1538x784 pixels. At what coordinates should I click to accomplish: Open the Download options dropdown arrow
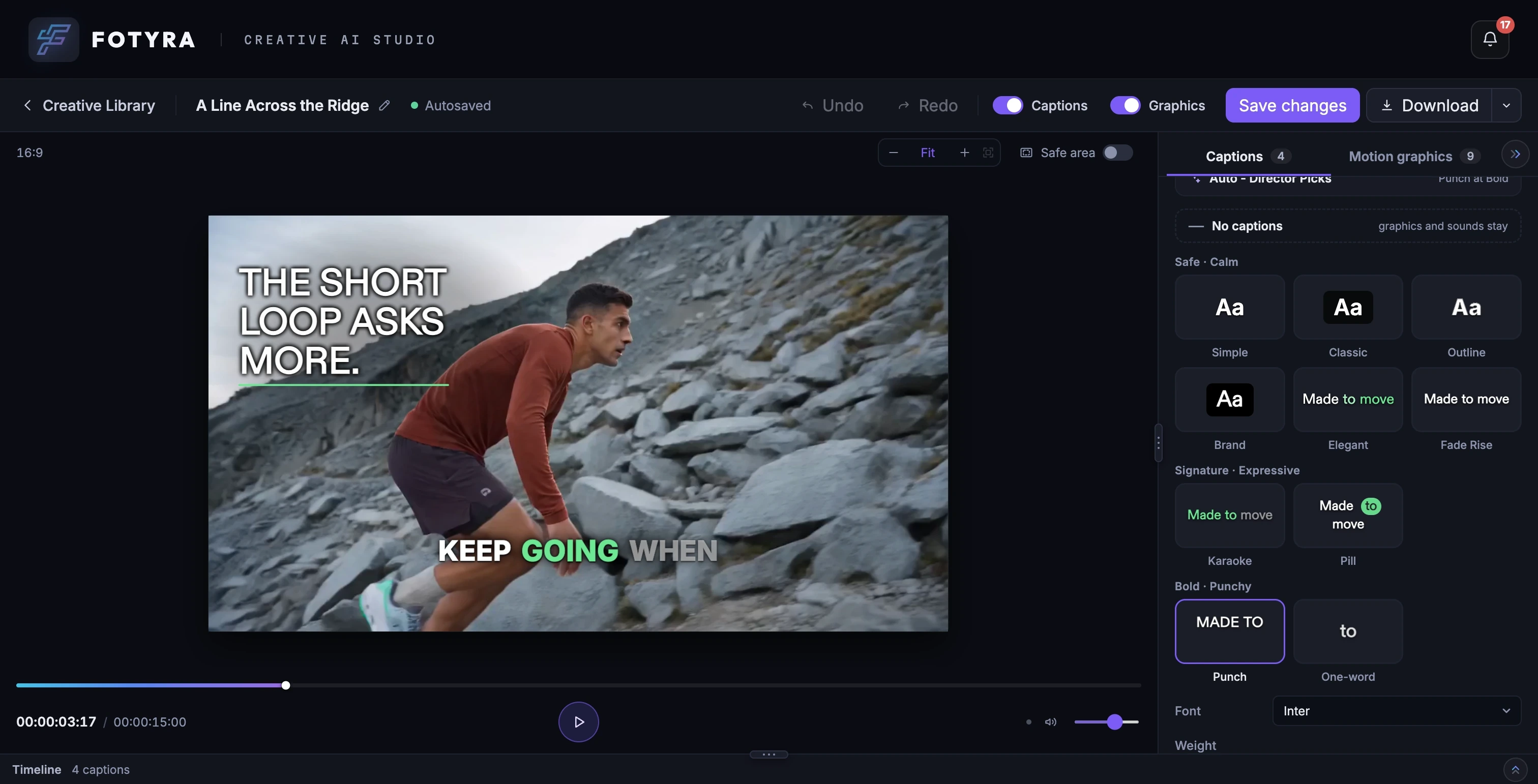pos(1506,106)
